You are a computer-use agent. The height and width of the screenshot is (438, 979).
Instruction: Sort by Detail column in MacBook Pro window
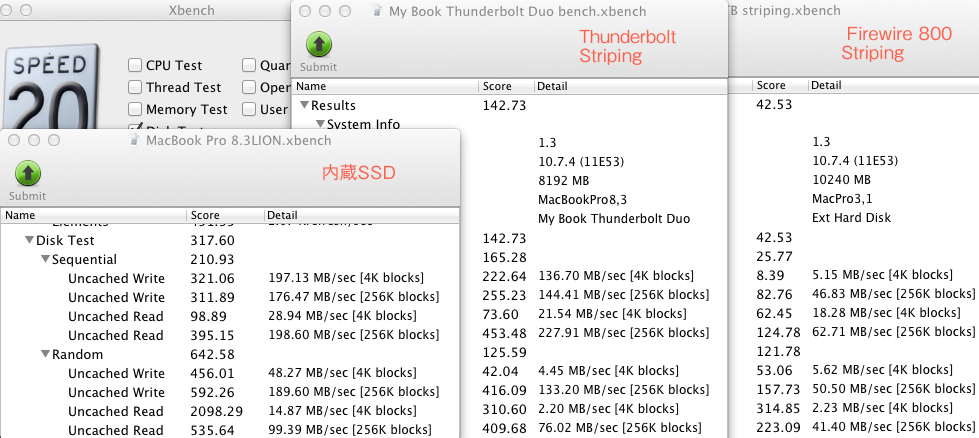pyautogui.click(x=362, y=215)
